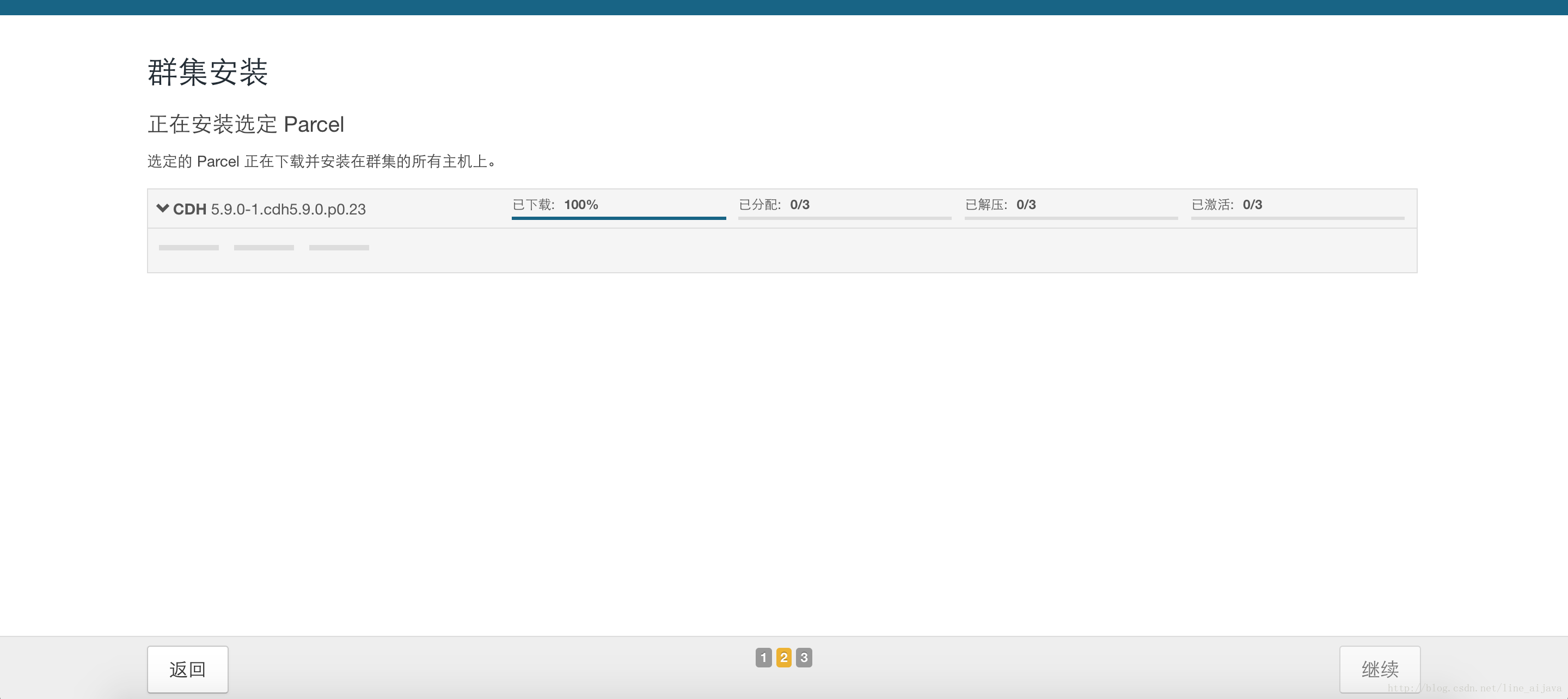Click the 继续 (Continue) button

point(1379,669)
